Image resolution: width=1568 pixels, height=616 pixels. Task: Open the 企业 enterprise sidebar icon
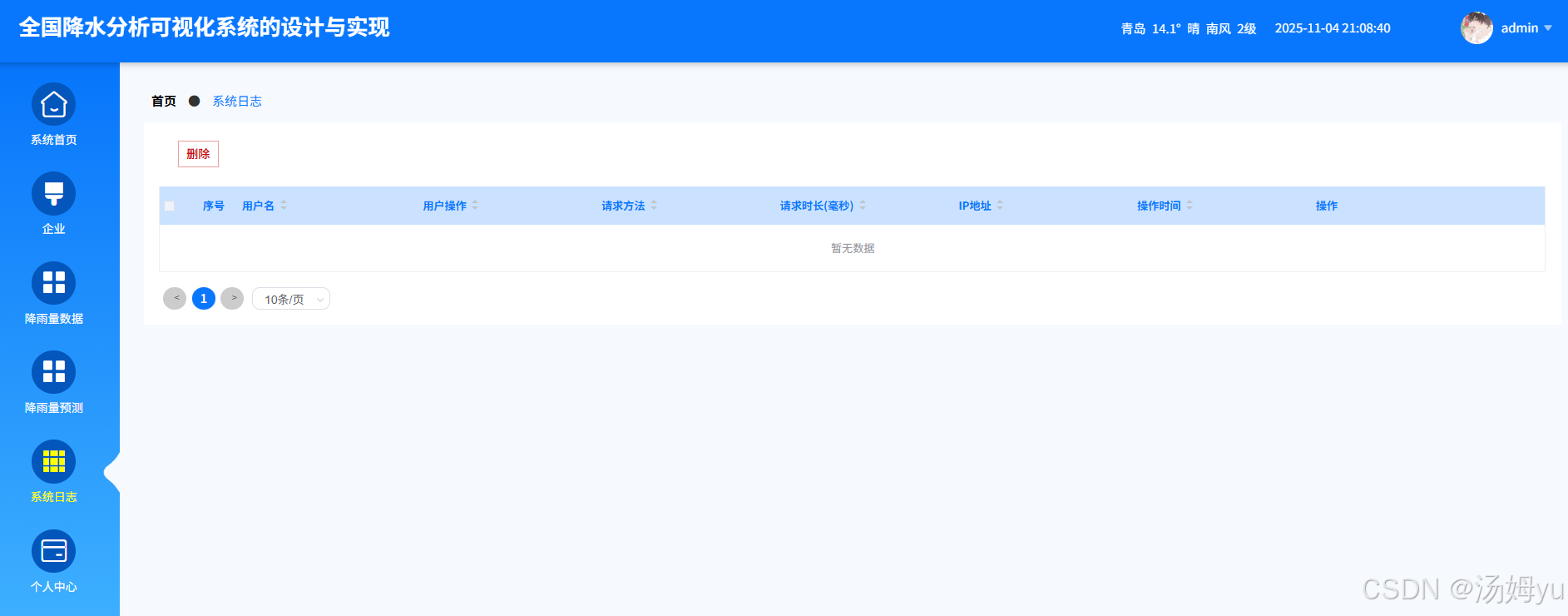point(53,194)
